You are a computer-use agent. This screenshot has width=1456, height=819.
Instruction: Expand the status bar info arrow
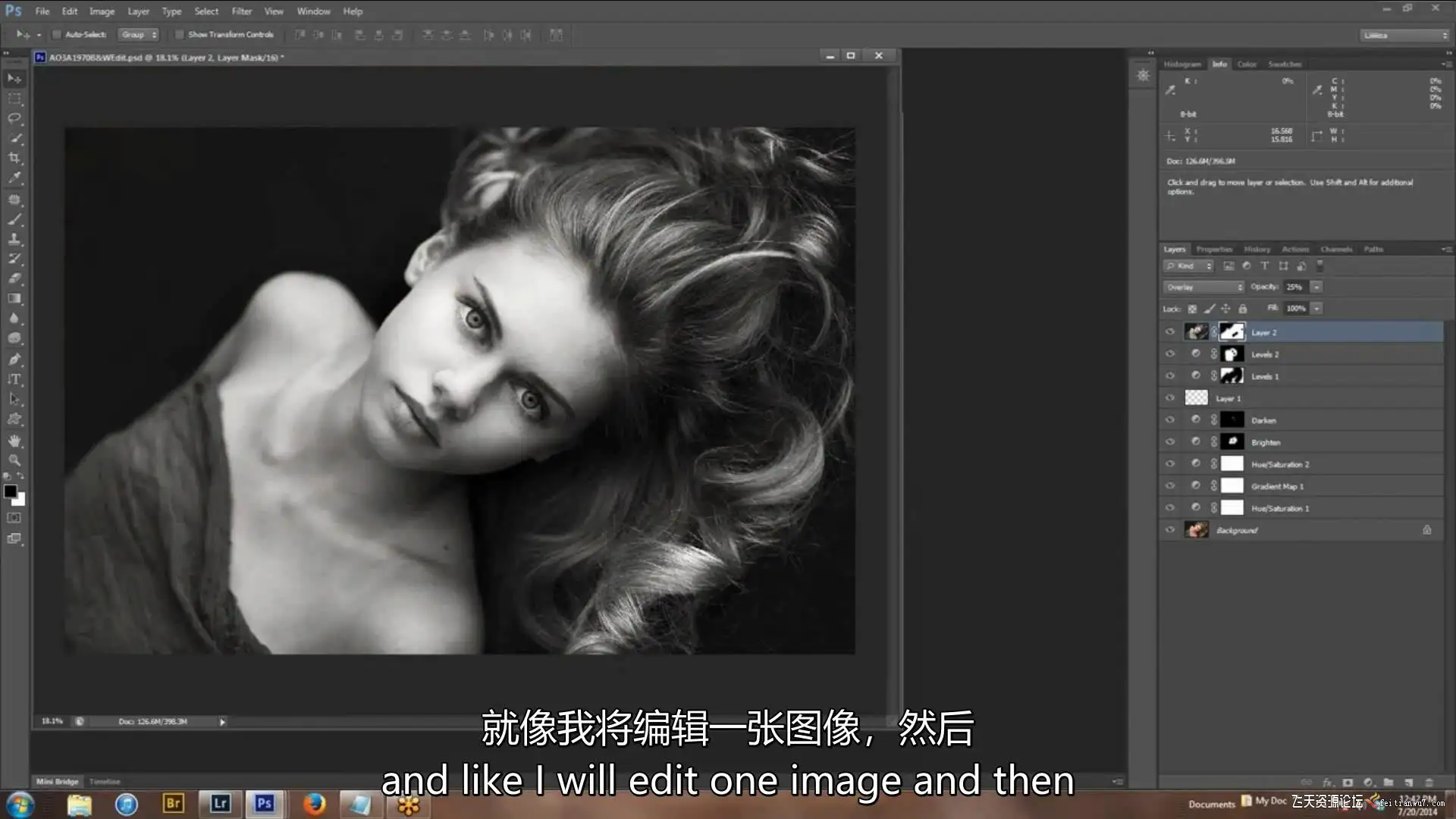tap(222, 722)
